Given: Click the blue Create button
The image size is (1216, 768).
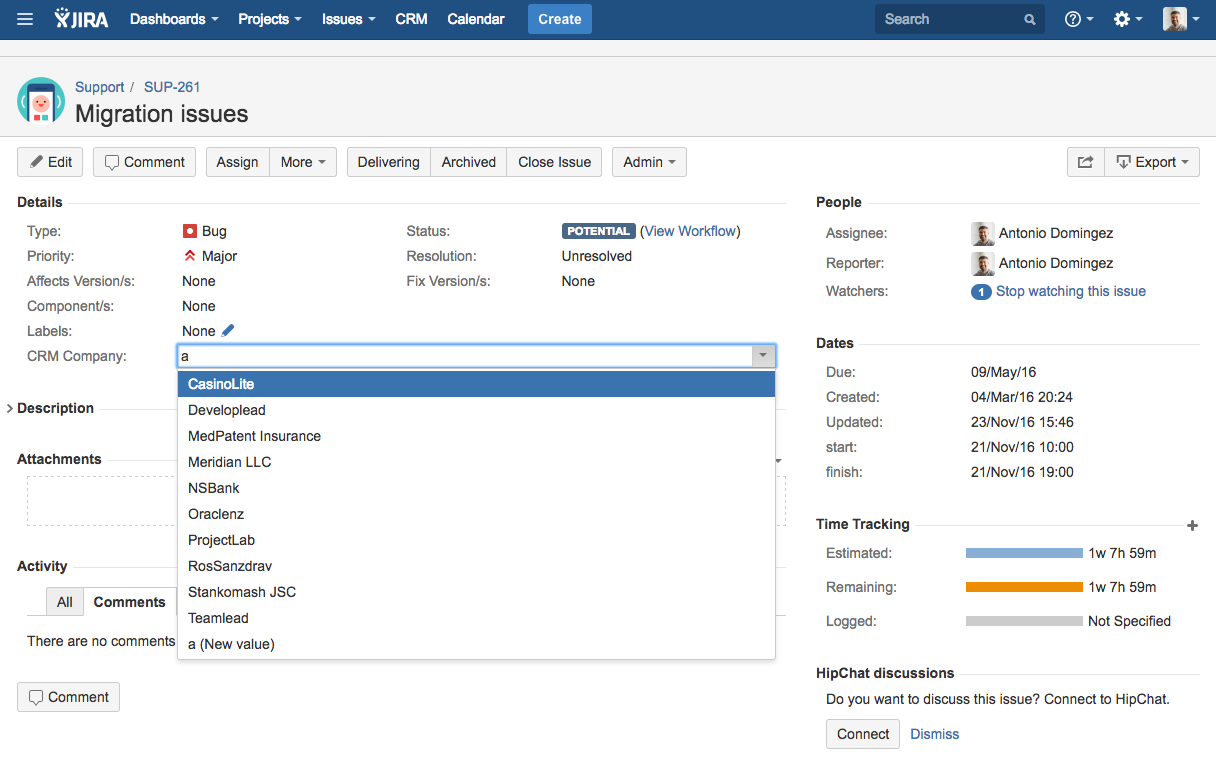Looking at the screenshot, I should [559, 19].
